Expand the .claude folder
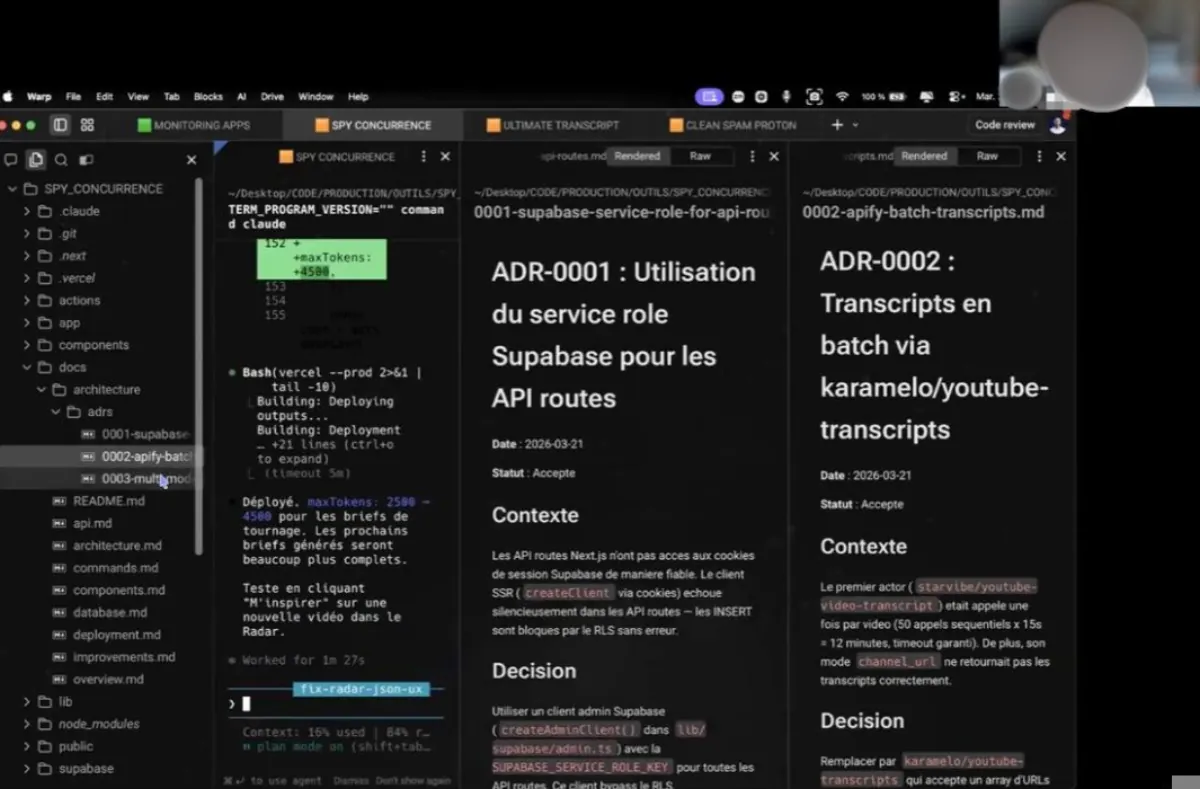The height and width of the screenshot is (789, 1200). pos(26,211)
